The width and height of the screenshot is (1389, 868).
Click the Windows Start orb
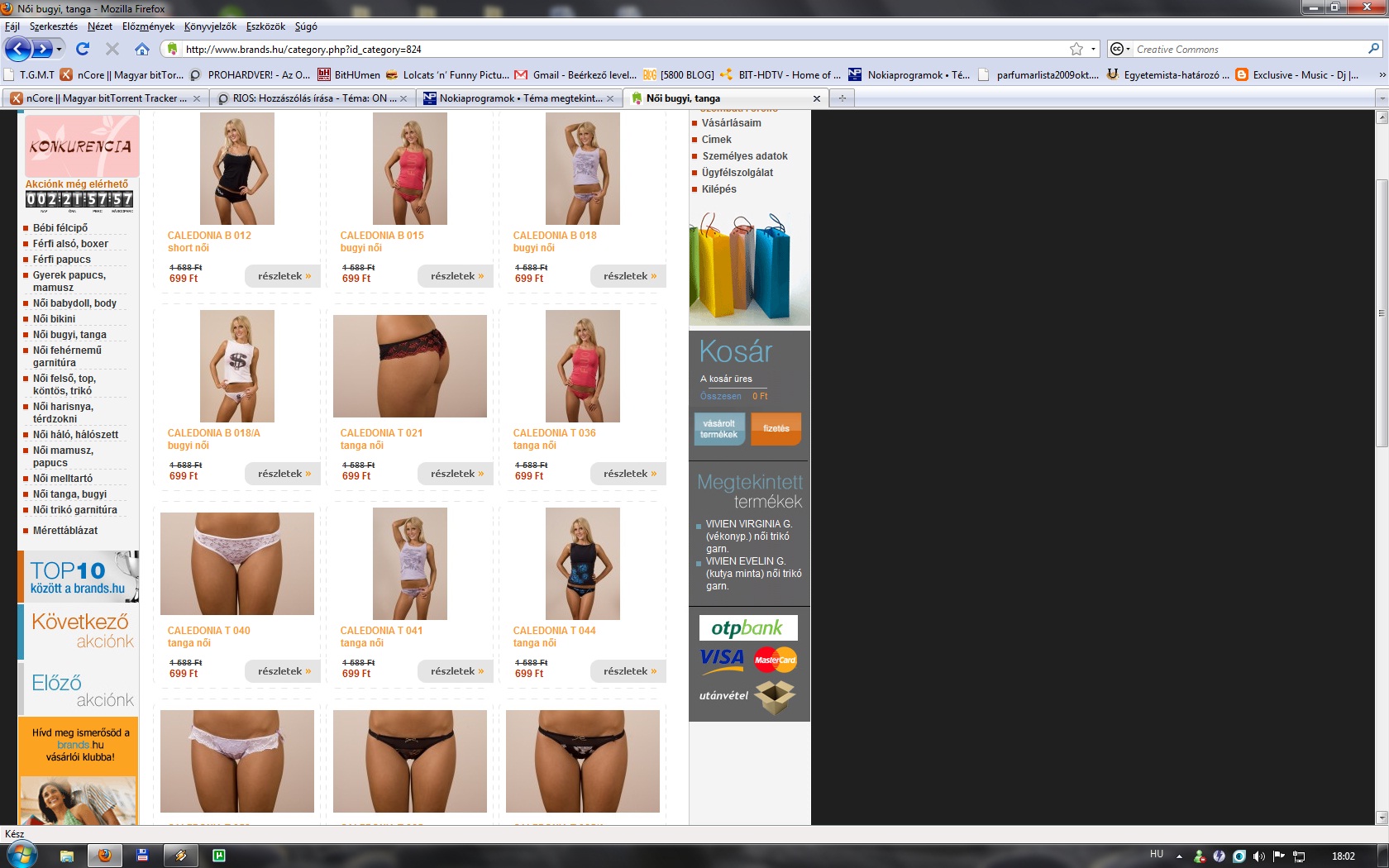coord(21,854)
